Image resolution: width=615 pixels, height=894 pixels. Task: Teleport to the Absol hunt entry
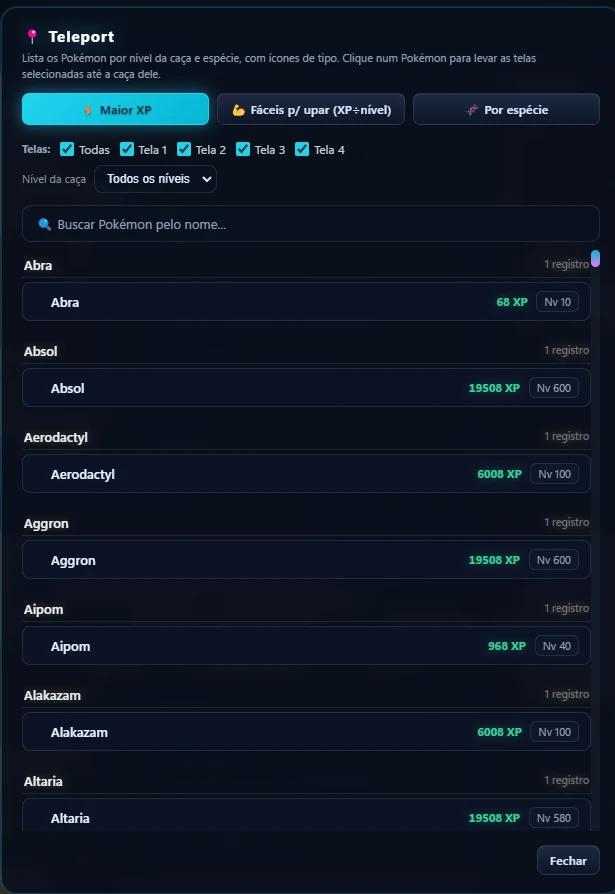tap(306, 388)
